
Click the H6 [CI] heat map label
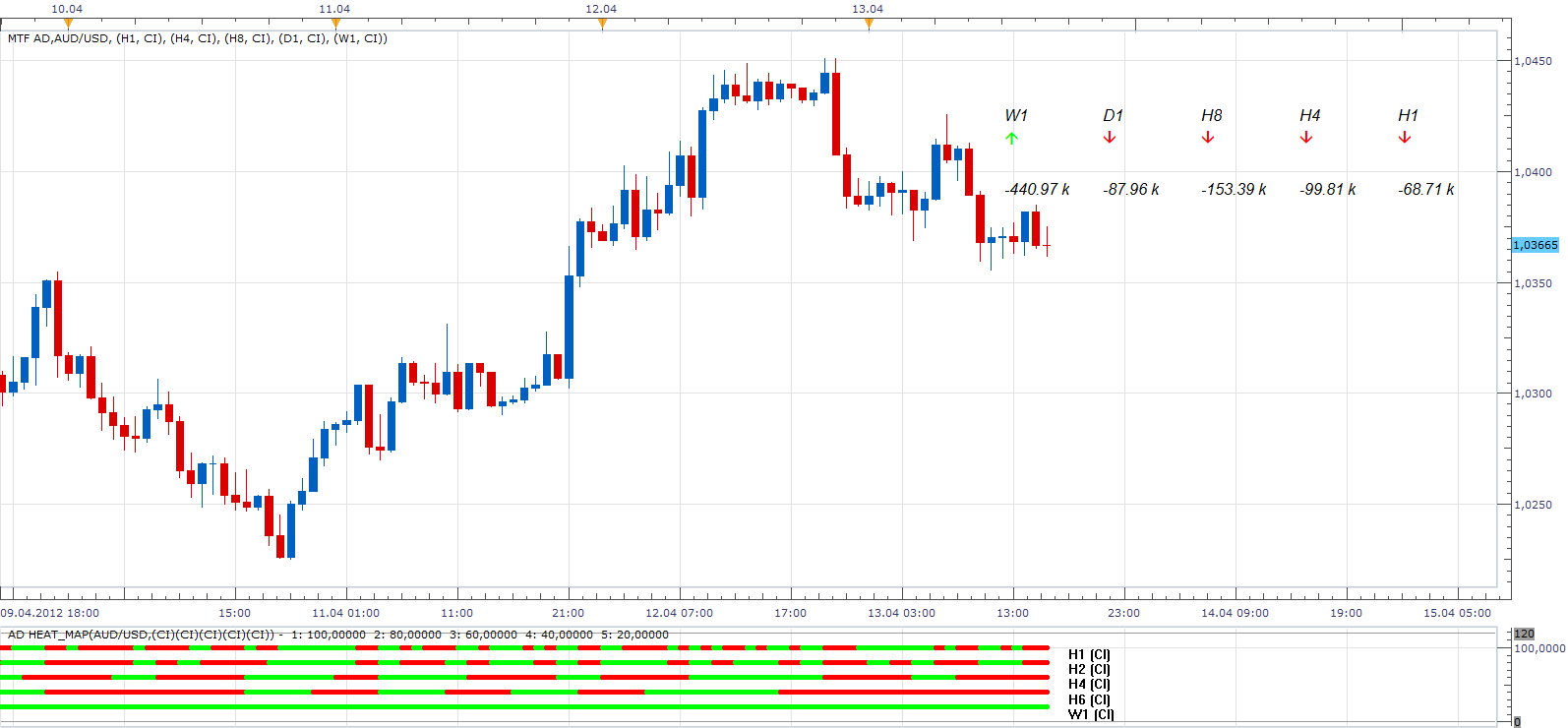pyautogui.click(x=1089, y=699)
